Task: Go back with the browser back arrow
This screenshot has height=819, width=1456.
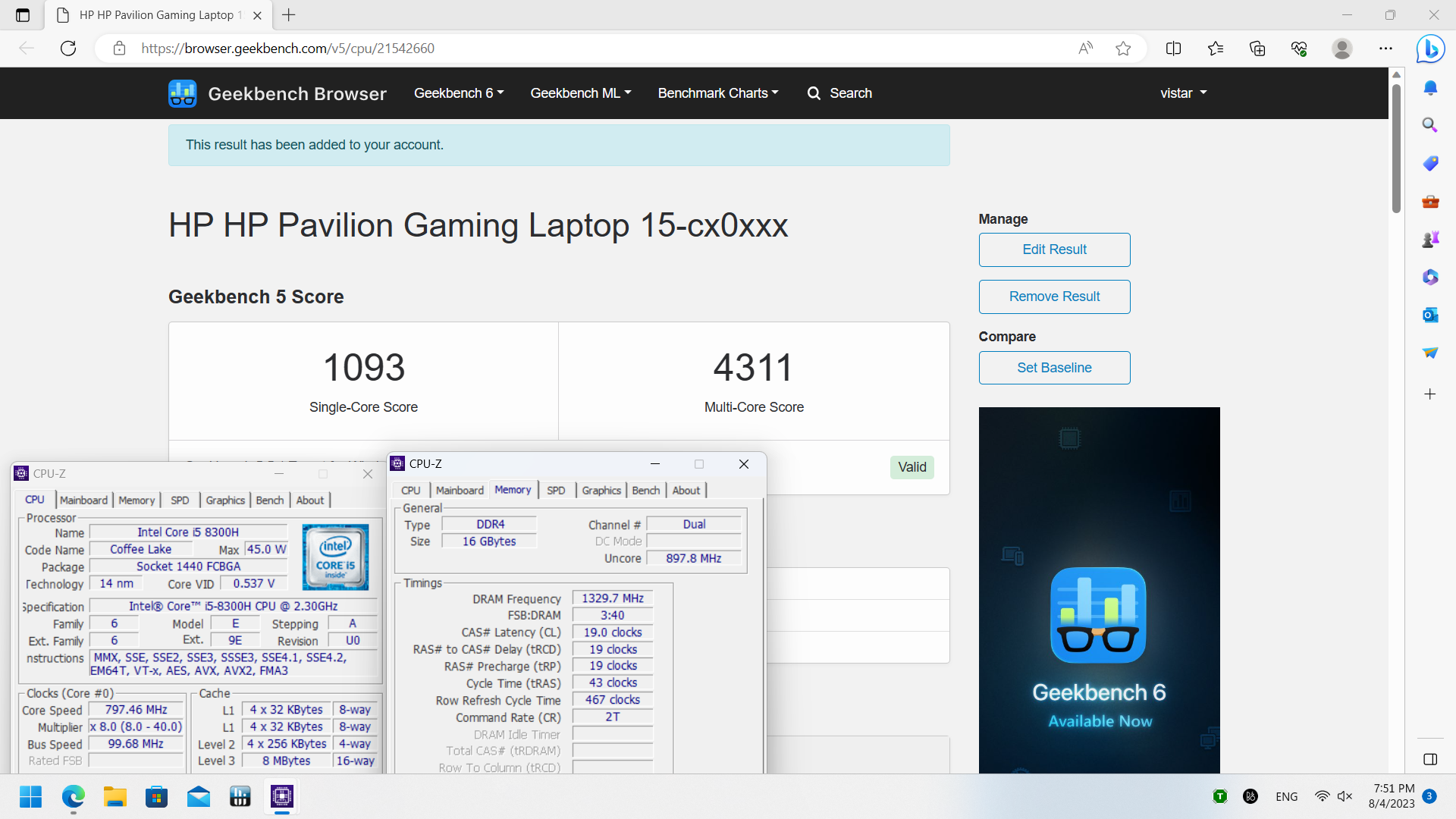Action: [x=27, y=49]
